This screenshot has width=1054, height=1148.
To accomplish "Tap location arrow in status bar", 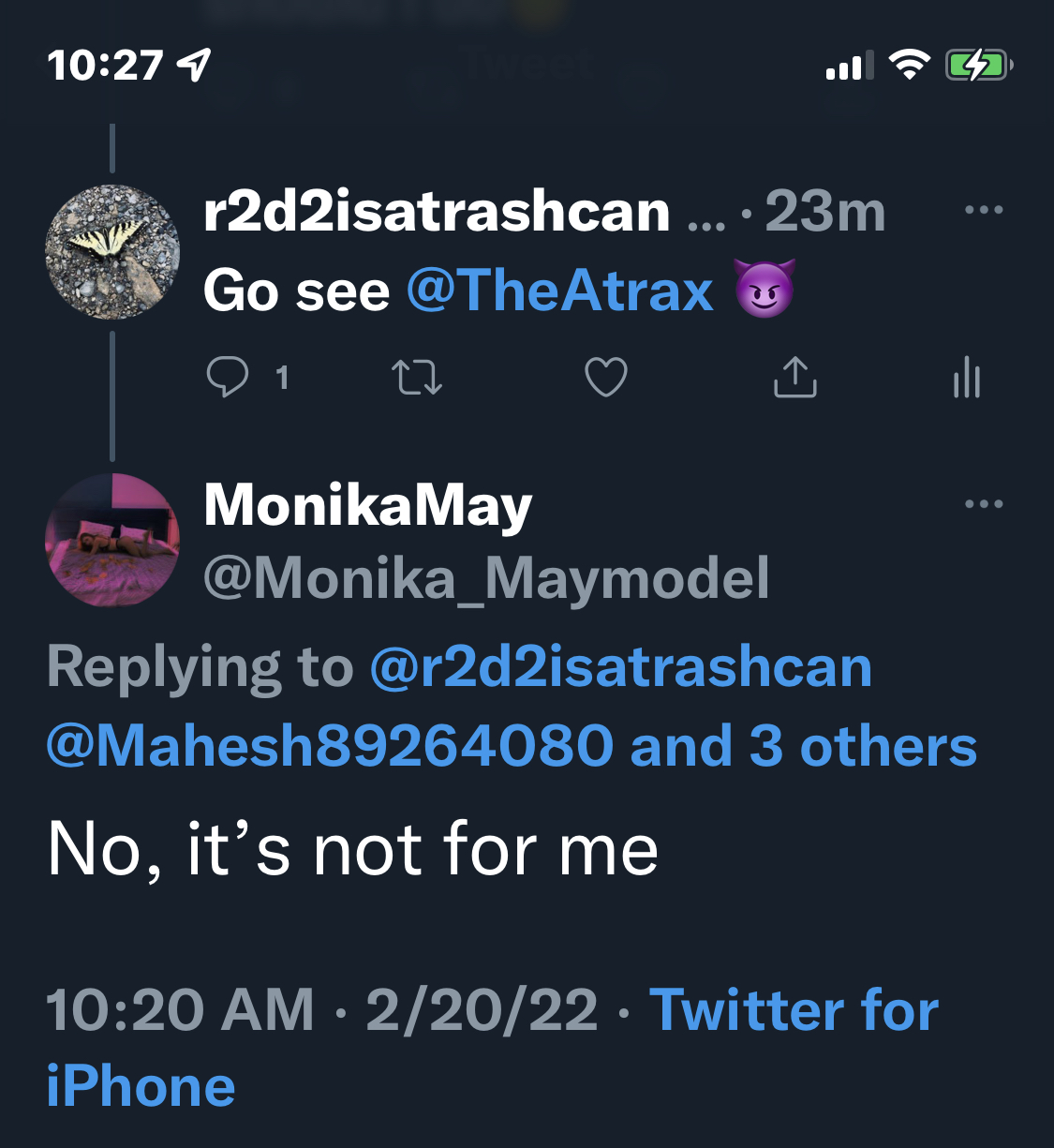I will tap(194, 65).
